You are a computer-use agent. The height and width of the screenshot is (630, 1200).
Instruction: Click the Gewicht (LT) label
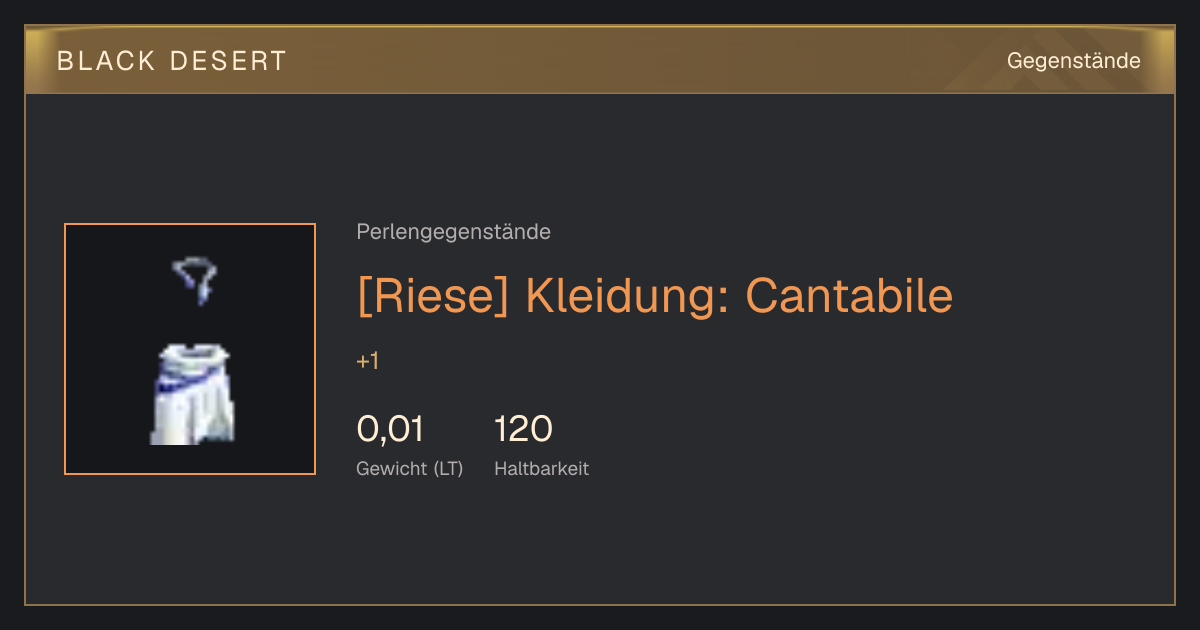pyautogui.click(x=410, y=468)
